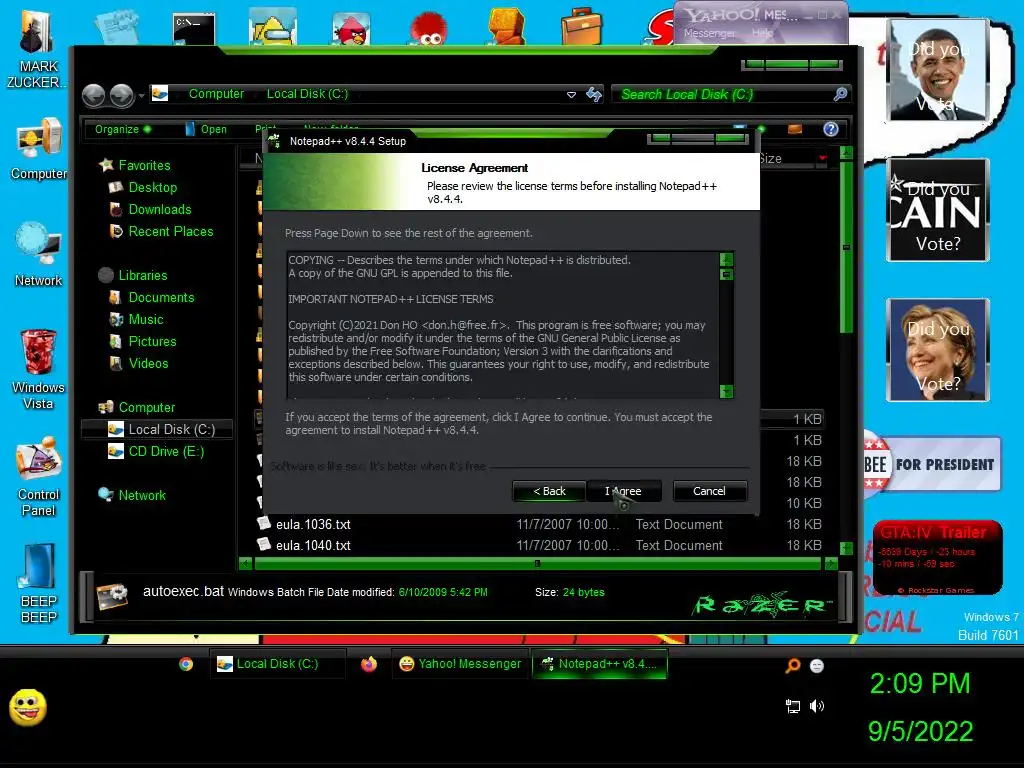This screenshot has width=1024, height=768.
Task: Click the license text scroll up arrow
Action: (726, 259)
